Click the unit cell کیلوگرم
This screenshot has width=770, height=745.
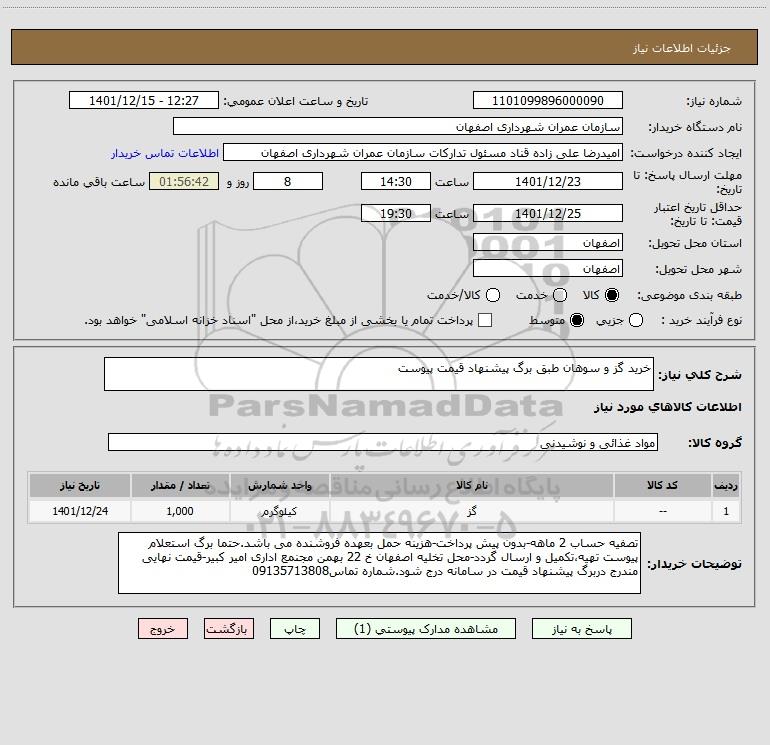(x=279, y=511)
